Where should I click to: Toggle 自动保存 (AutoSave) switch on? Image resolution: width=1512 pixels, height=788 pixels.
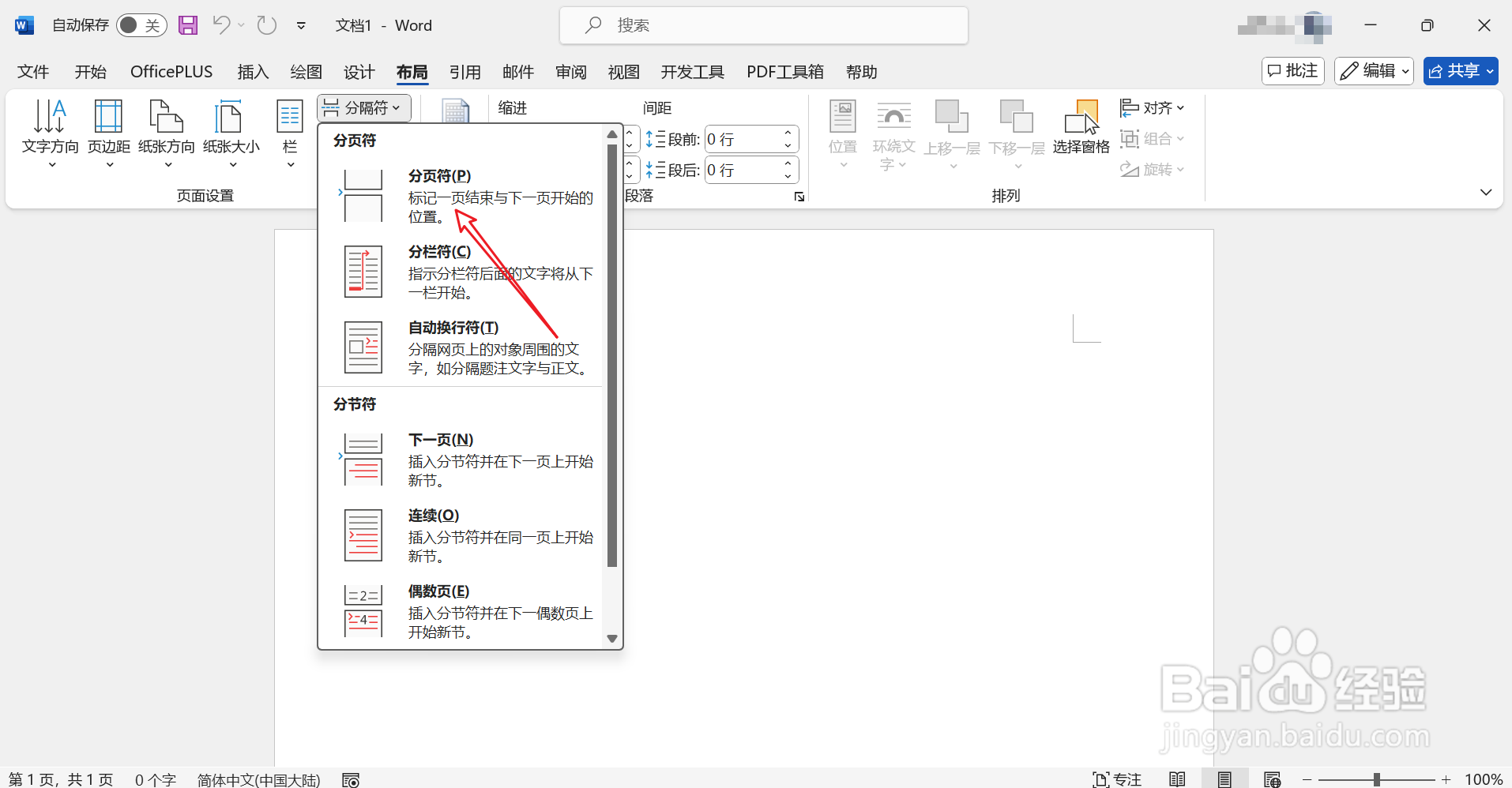141,24
